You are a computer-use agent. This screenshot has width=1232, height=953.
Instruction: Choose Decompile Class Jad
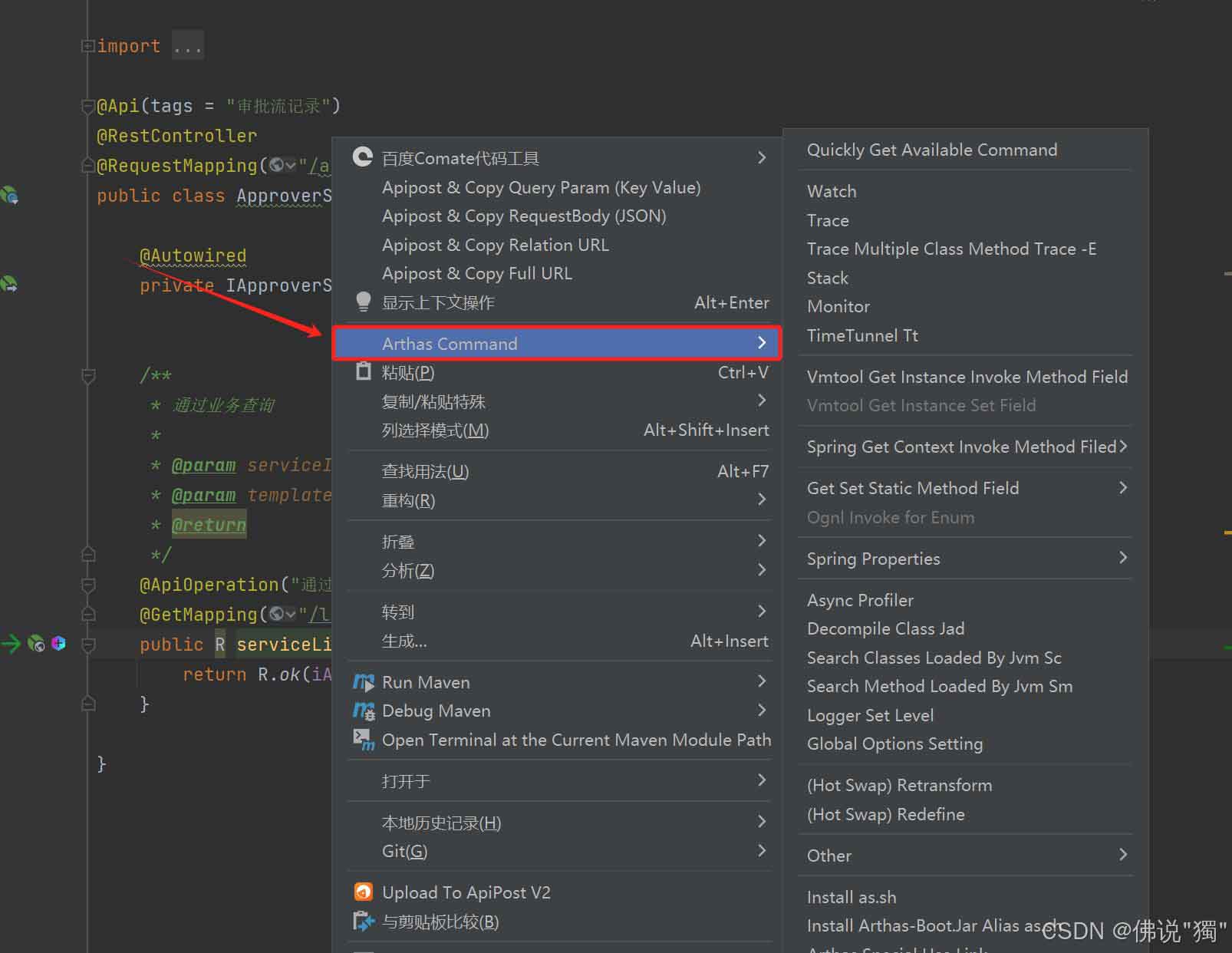(x=885, y=628)
